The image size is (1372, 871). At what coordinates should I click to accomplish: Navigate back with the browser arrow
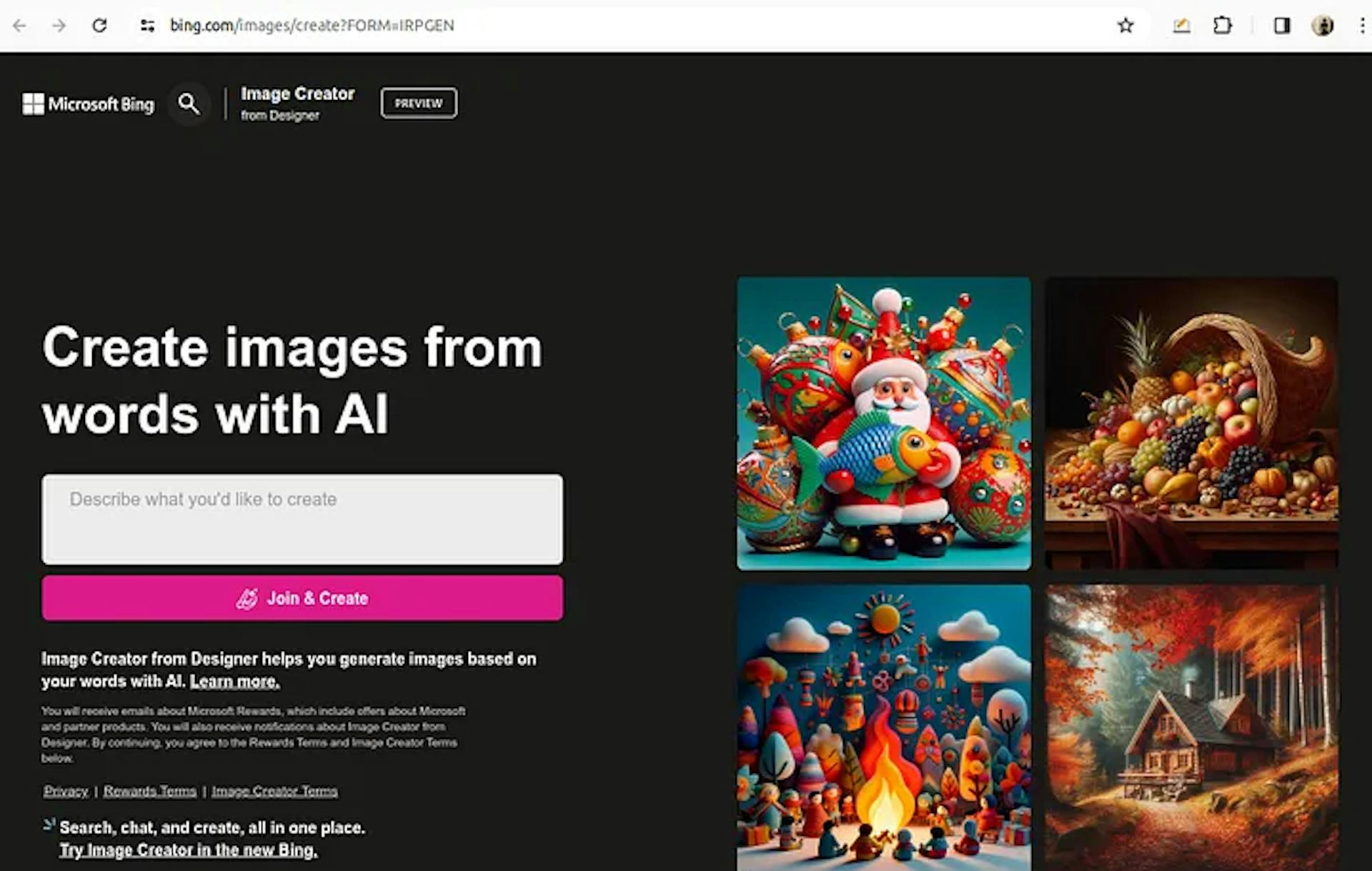pyautogui.click(x=20, y=25)
